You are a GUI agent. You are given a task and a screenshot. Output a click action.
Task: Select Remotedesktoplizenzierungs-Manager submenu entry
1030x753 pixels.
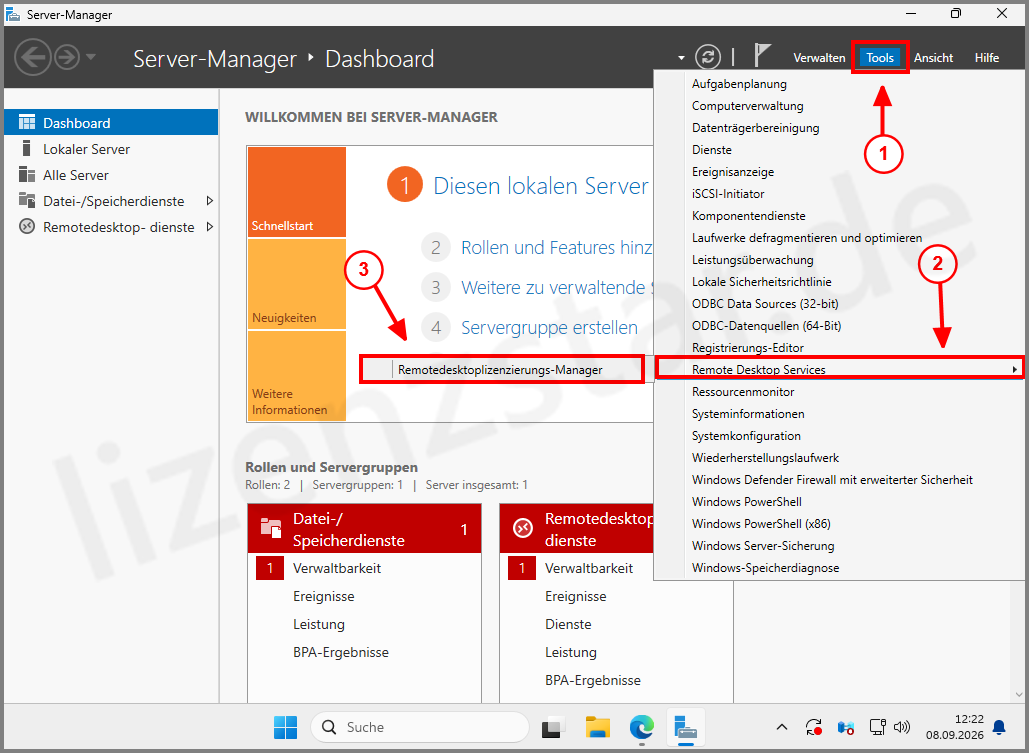click(x=502, y=369)
